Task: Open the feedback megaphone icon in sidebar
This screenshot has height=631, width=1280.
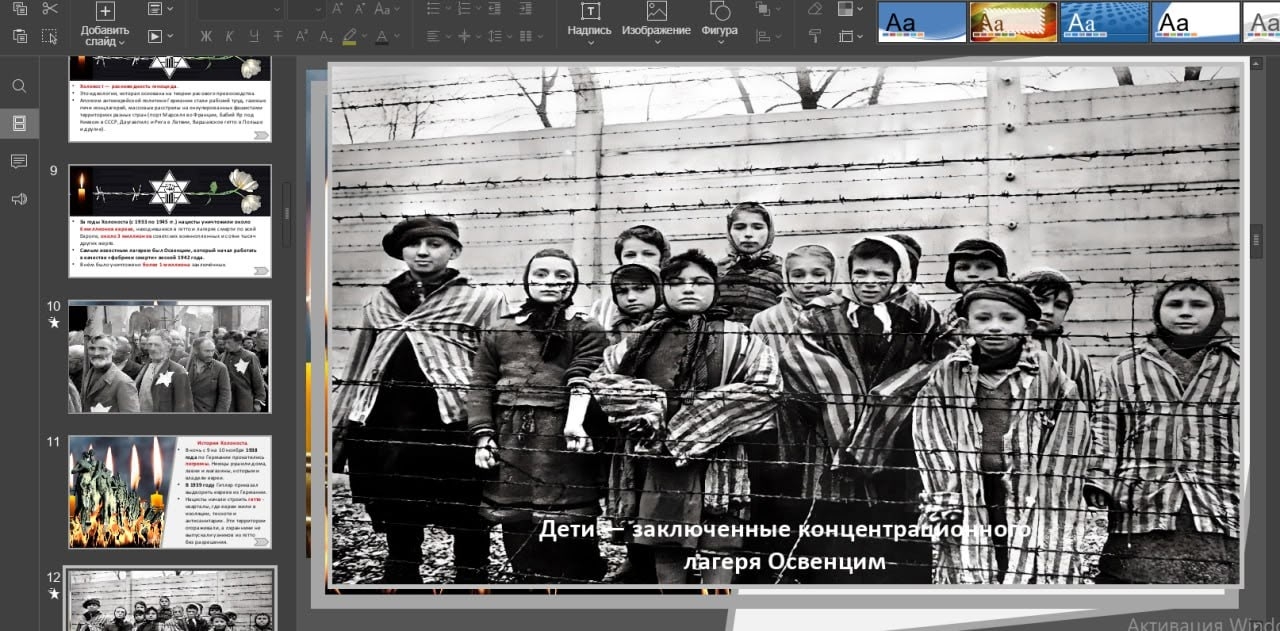Action: 19,199
